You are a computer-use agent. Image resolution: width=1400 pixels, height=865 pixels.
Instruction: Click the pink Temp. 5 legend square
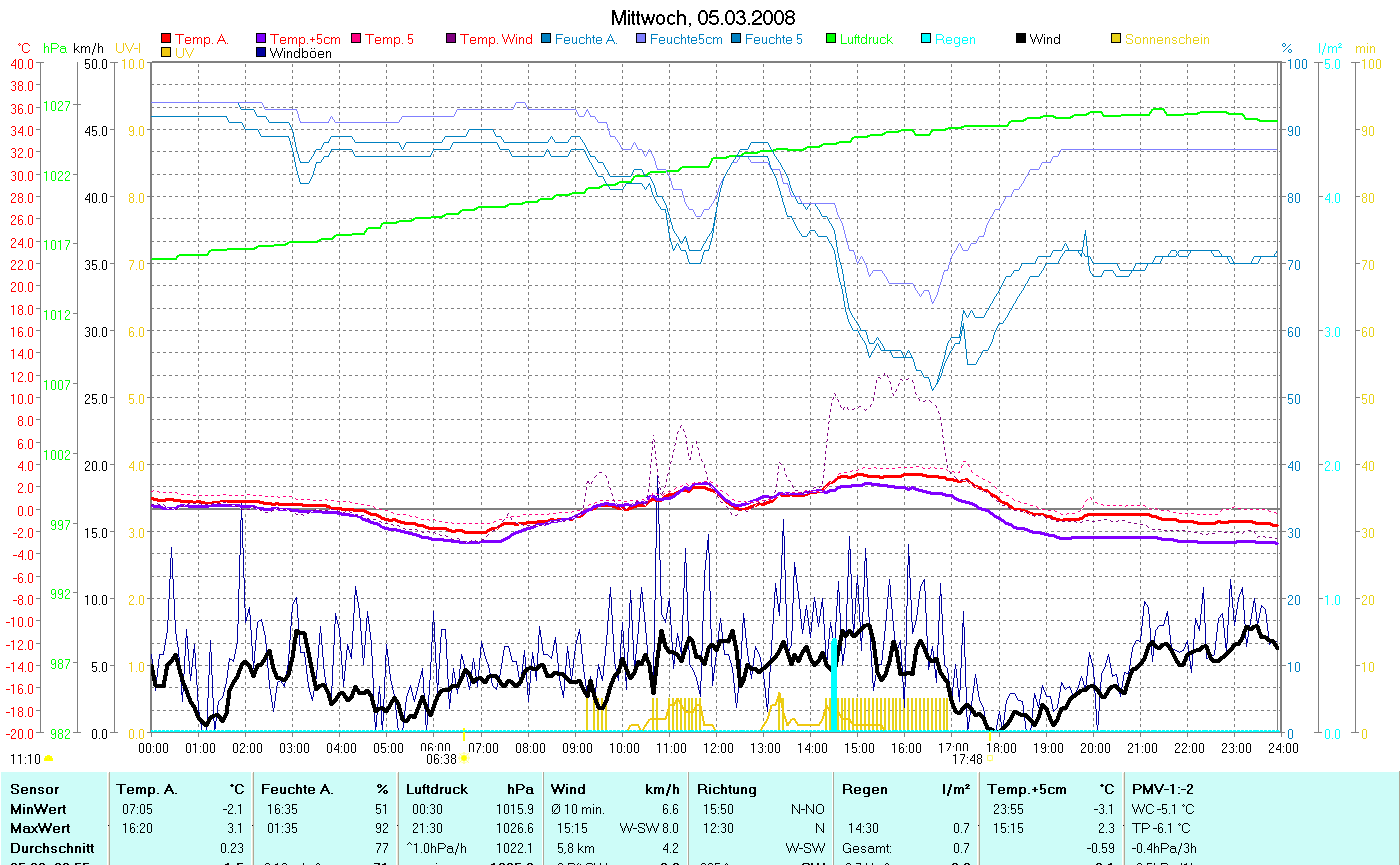pos(356,40)
